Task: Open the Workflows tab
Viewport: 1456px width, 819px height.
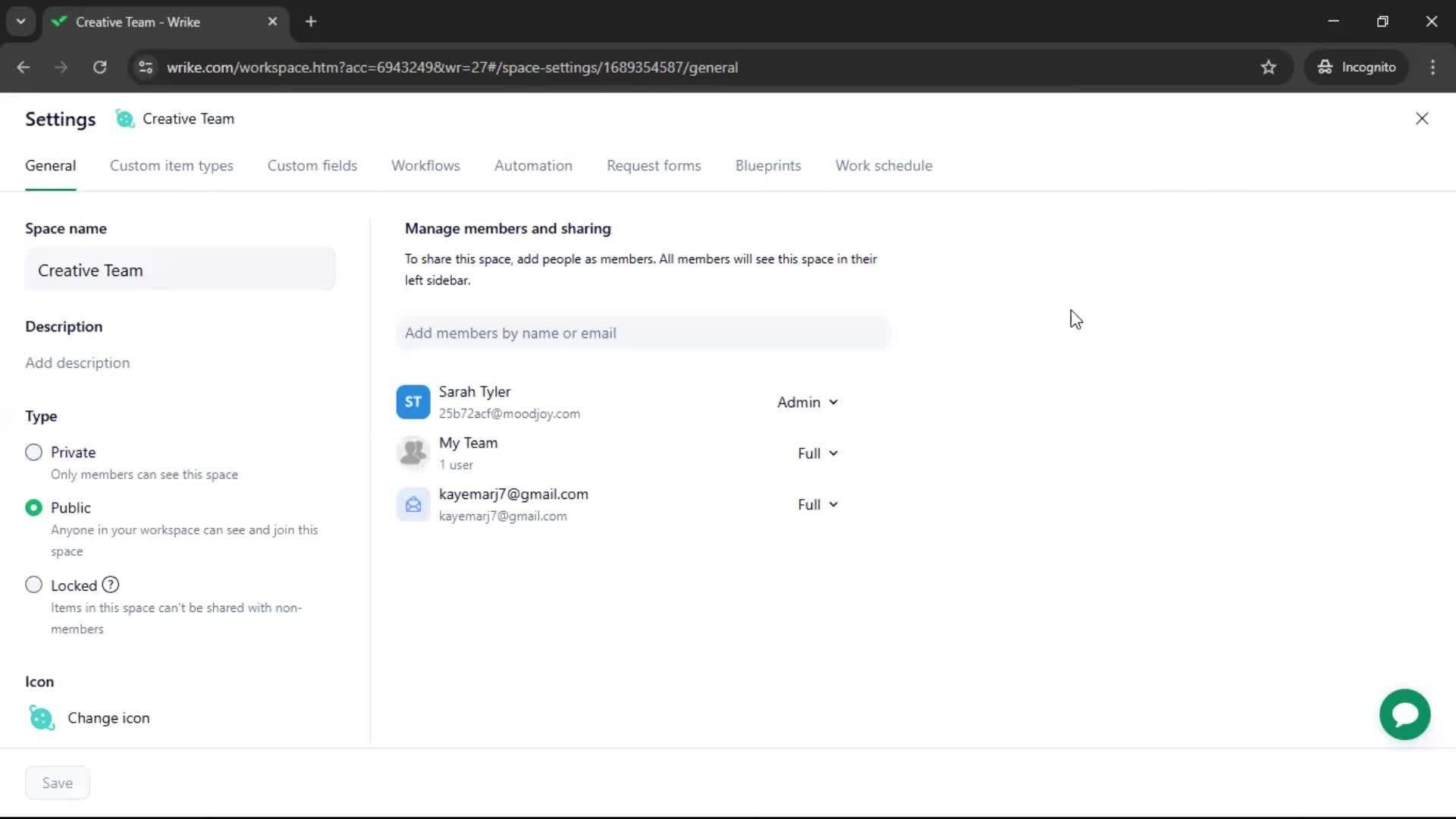Action: [x=425, y=165]
